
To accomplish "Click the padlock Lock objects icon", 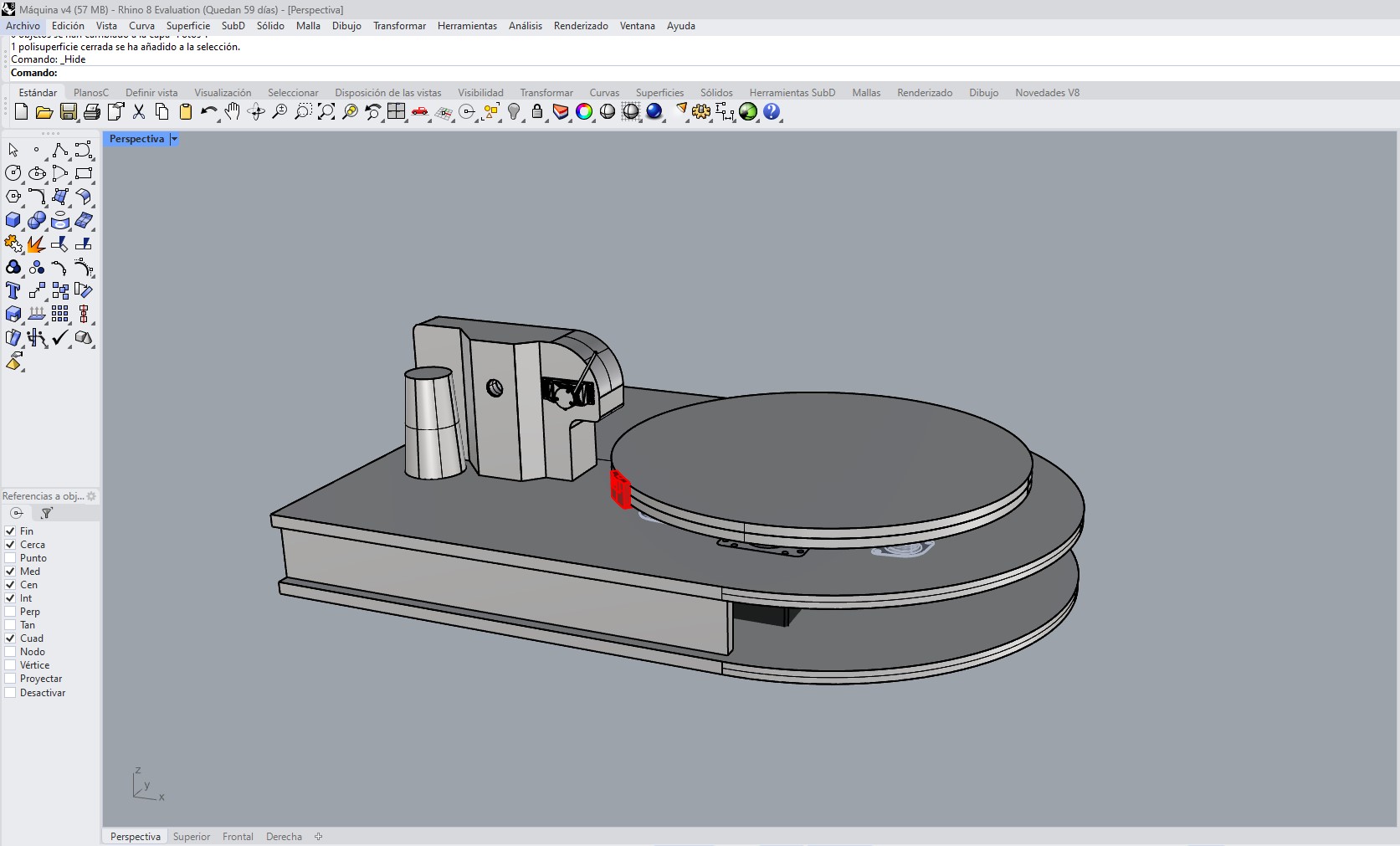I will pyautogui.click(x=537, y=112).
